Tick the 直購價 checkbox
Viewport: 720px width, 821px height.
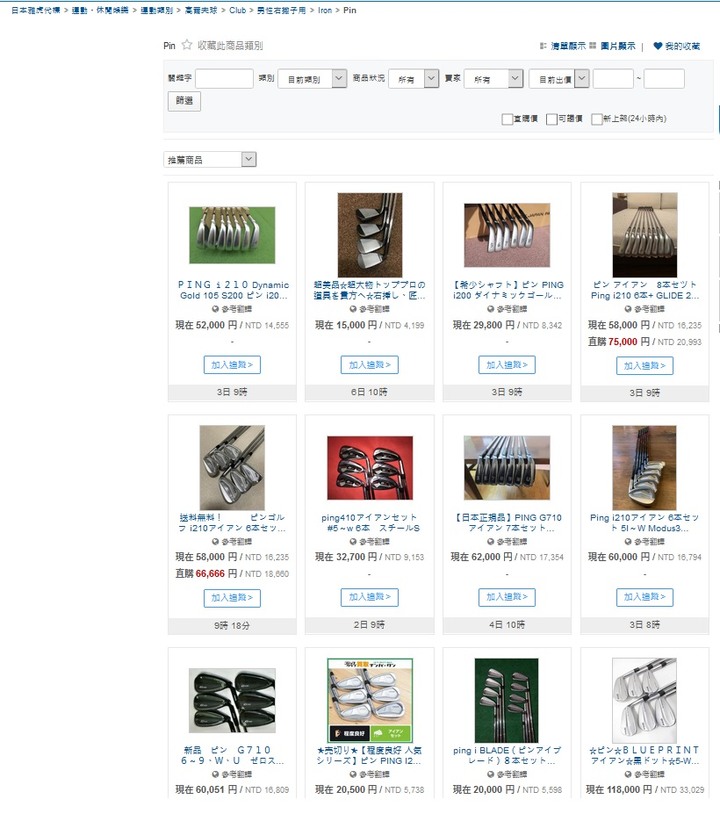point(507,119)
